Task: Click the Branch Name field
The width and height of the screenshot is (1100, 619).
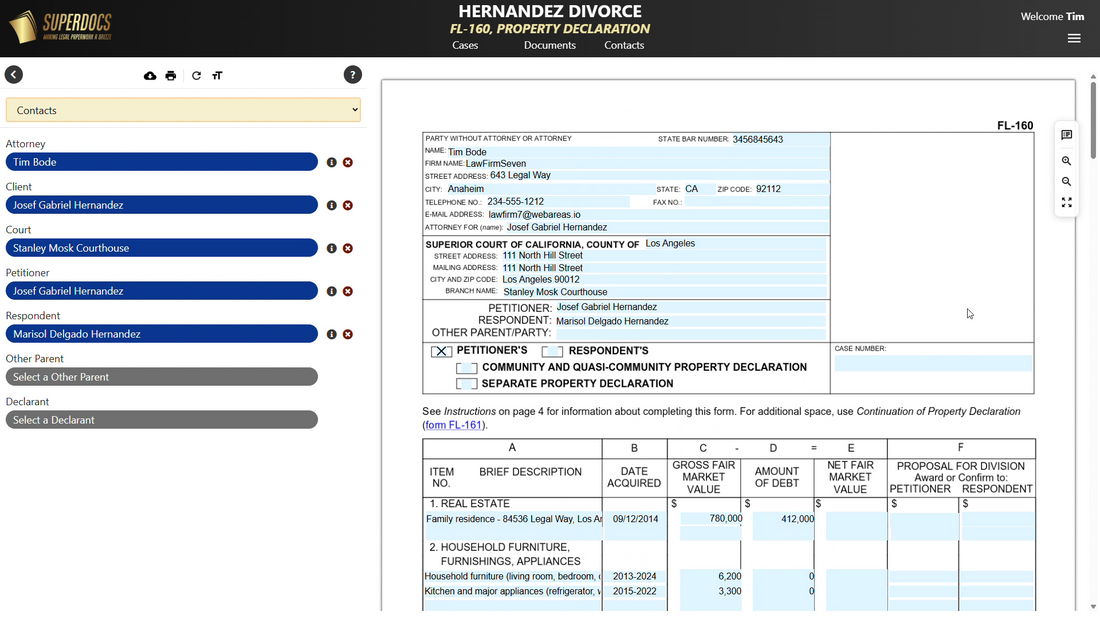Action: (664, 292)
